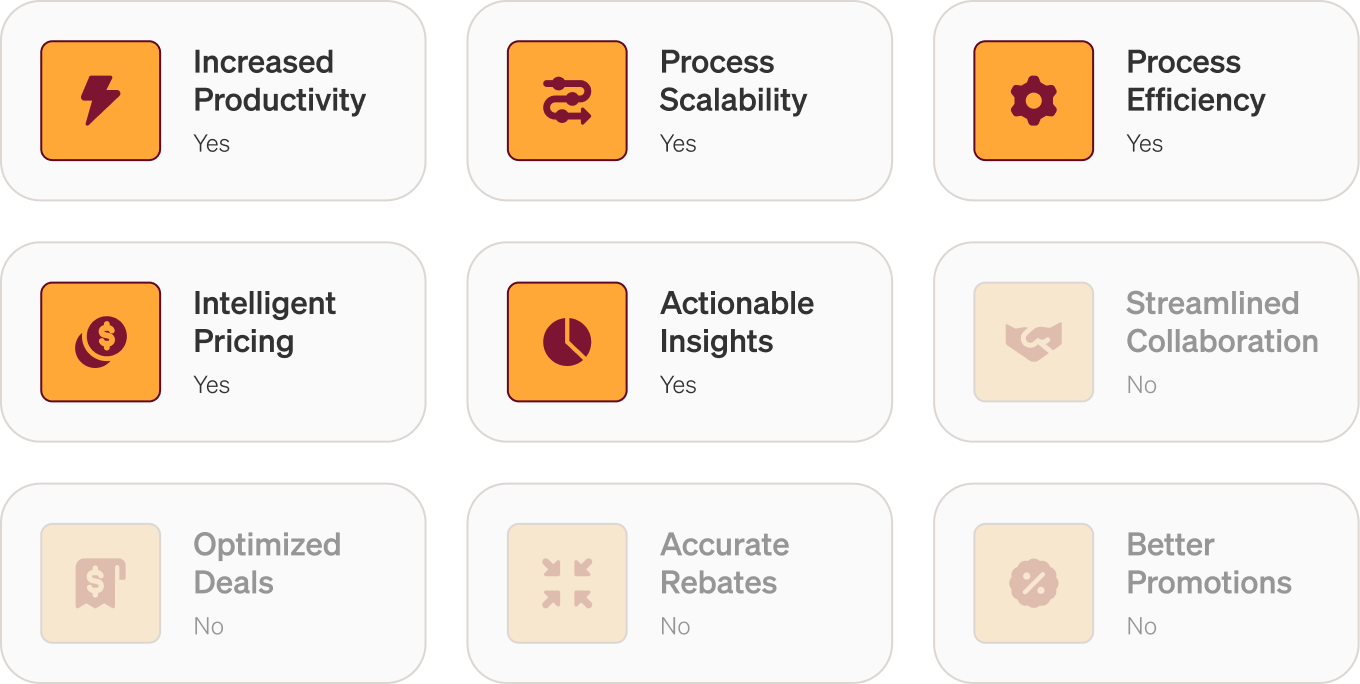1360x684 pixels.
Task: Click the percent badge Better Promotions icon
Action: coord(1033,584)
